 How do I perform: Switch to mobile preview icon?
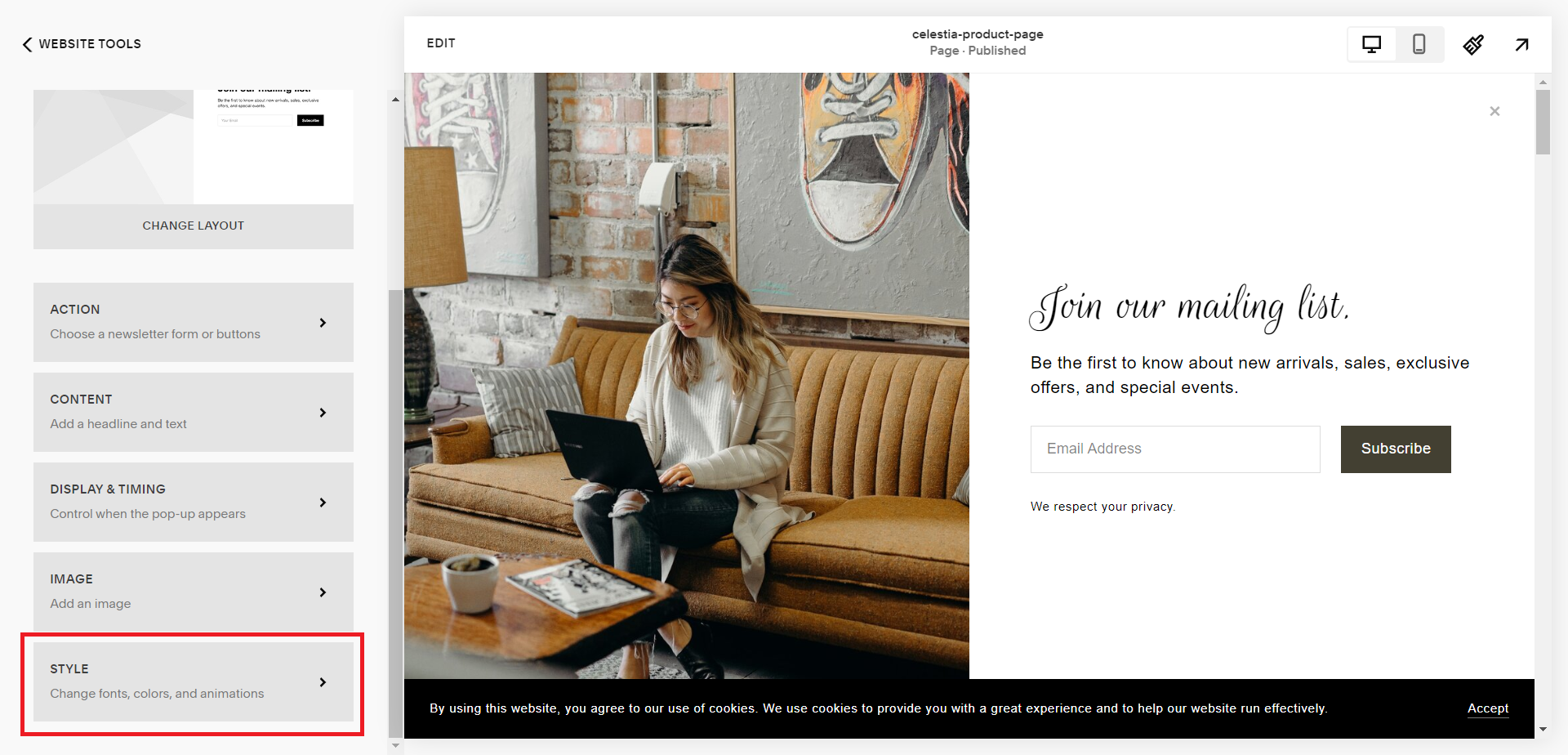(1419, 44)
